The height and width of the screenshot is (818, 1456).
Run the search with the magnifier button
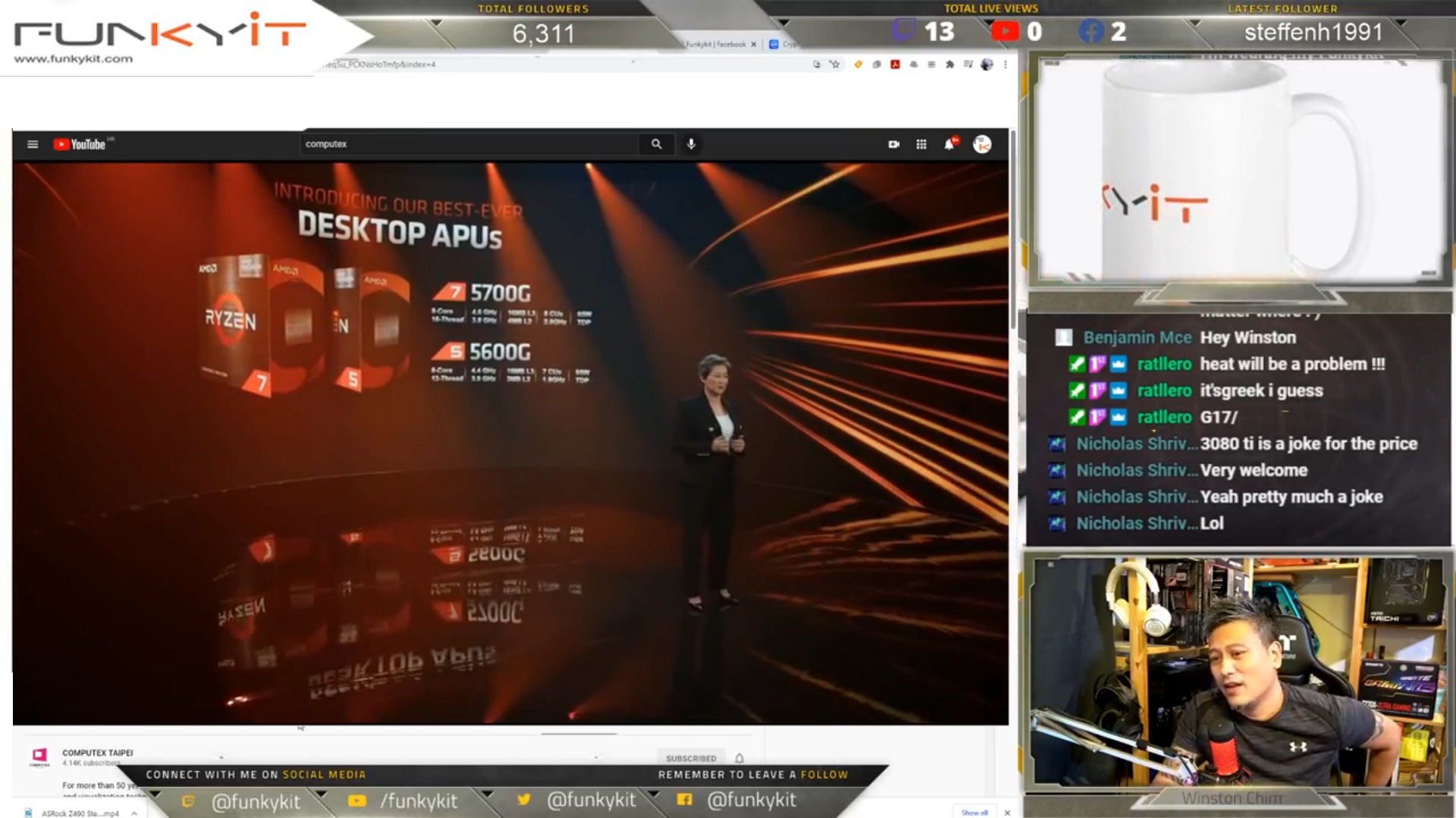pos(656,144)
